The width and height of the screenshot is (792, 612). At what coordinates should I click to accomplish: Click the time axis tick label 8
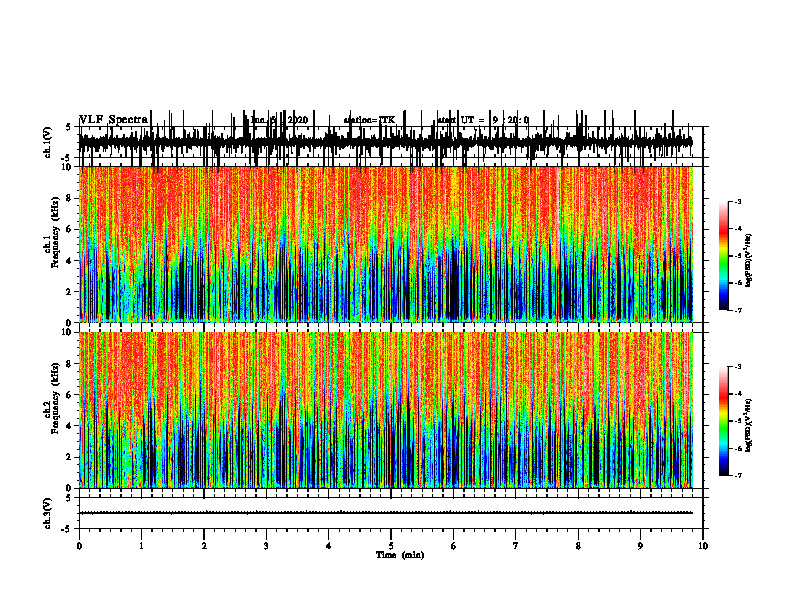(578, 546)
